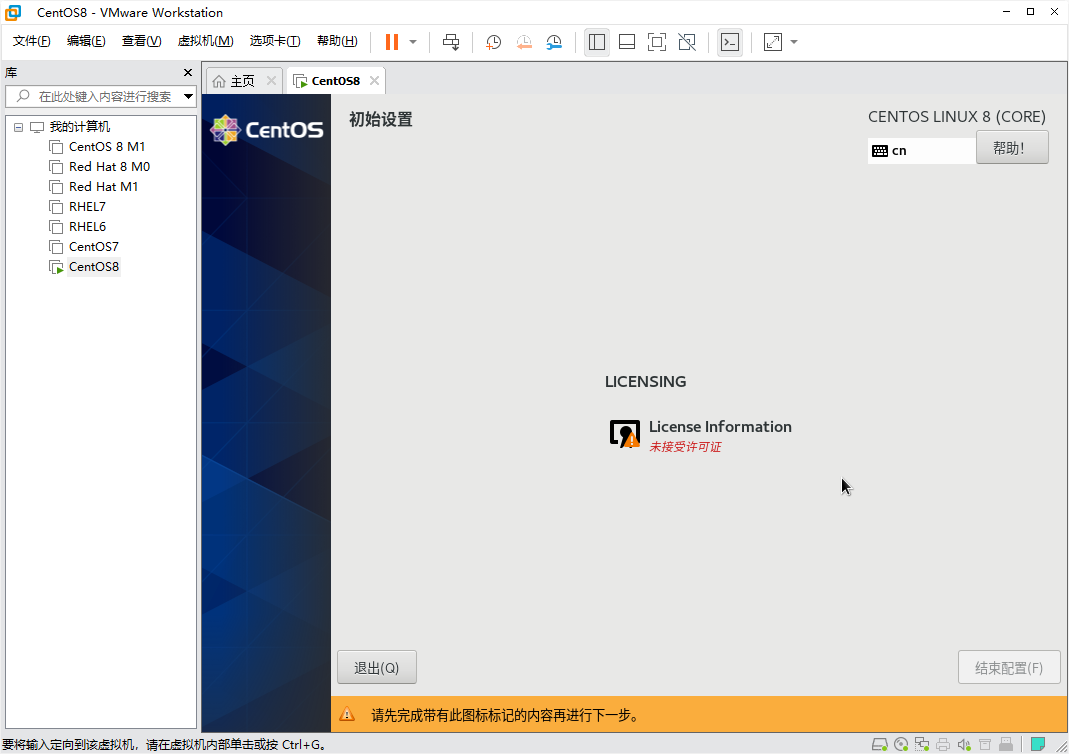Click the 未接受许可证 red status text

(x=684, y=447)
